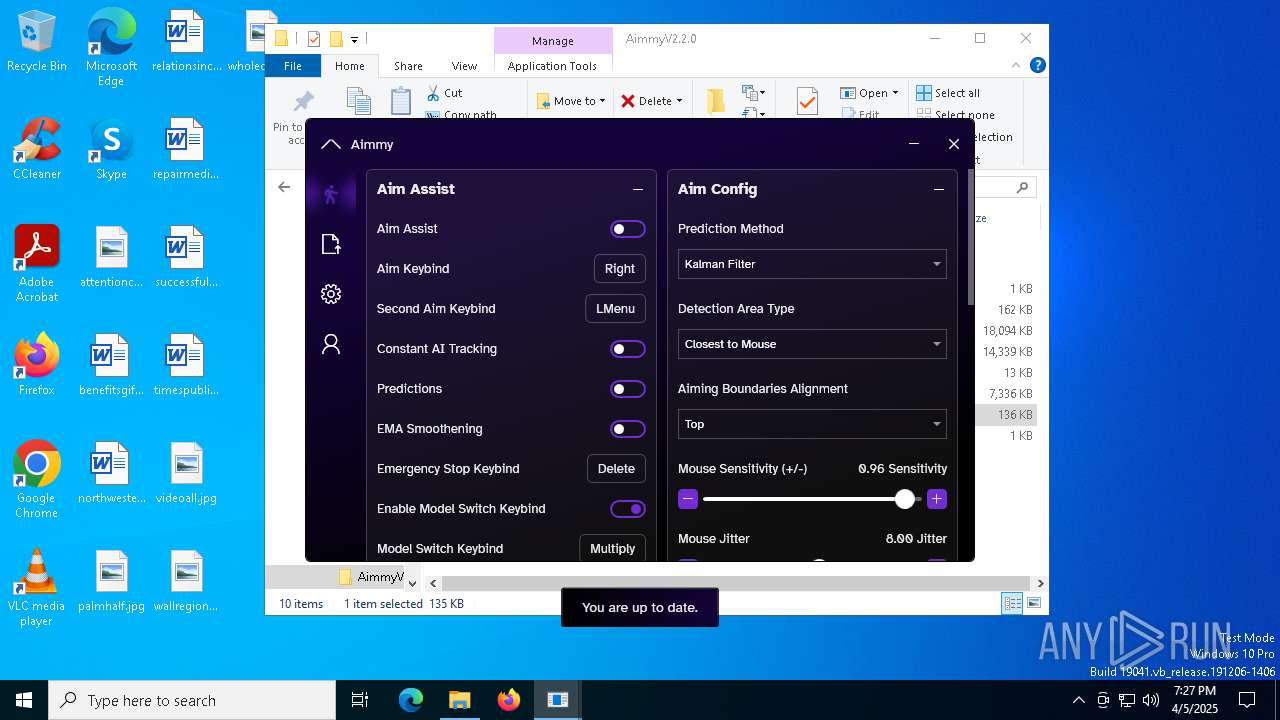
Task: Expand the Move to dropdown arrow
Action: point(604,101)
